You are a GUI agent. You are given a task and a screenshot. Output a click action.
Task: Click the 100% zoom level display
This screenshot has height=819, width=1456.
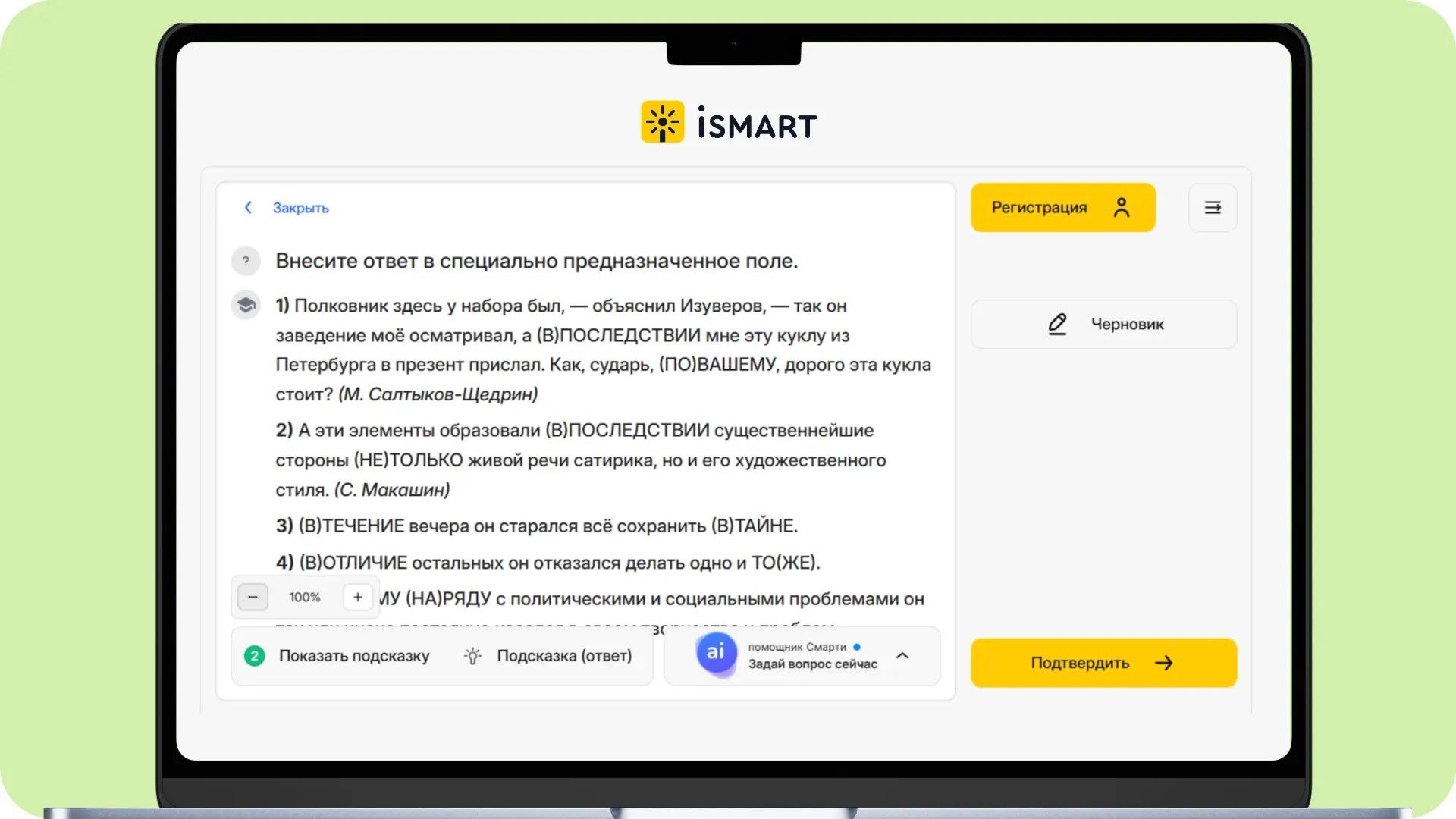point(305,598)
